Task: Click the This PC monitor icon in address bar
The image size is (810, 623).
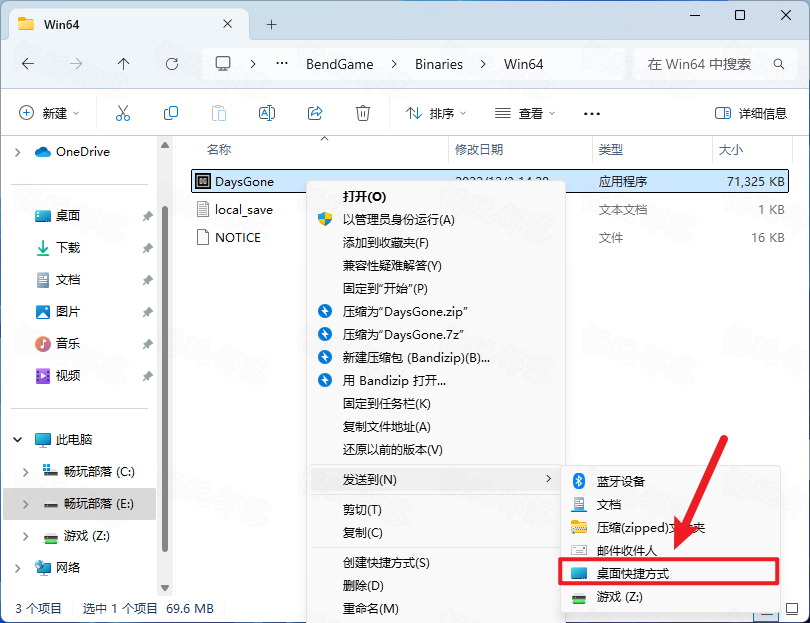Action: click(x=223, y=64)
